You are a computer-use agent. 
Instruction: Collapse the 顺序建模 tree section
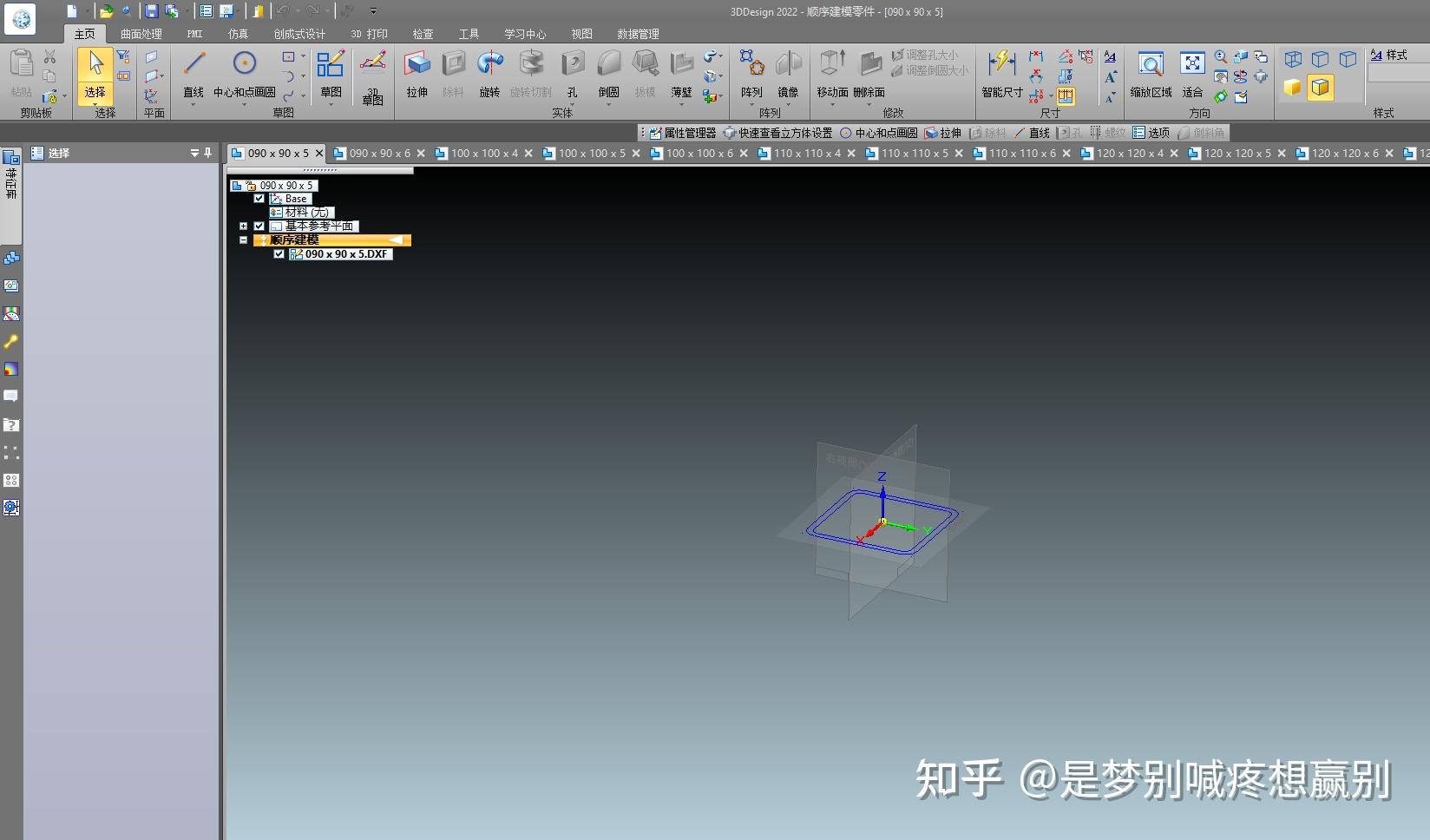coord(243,240)
